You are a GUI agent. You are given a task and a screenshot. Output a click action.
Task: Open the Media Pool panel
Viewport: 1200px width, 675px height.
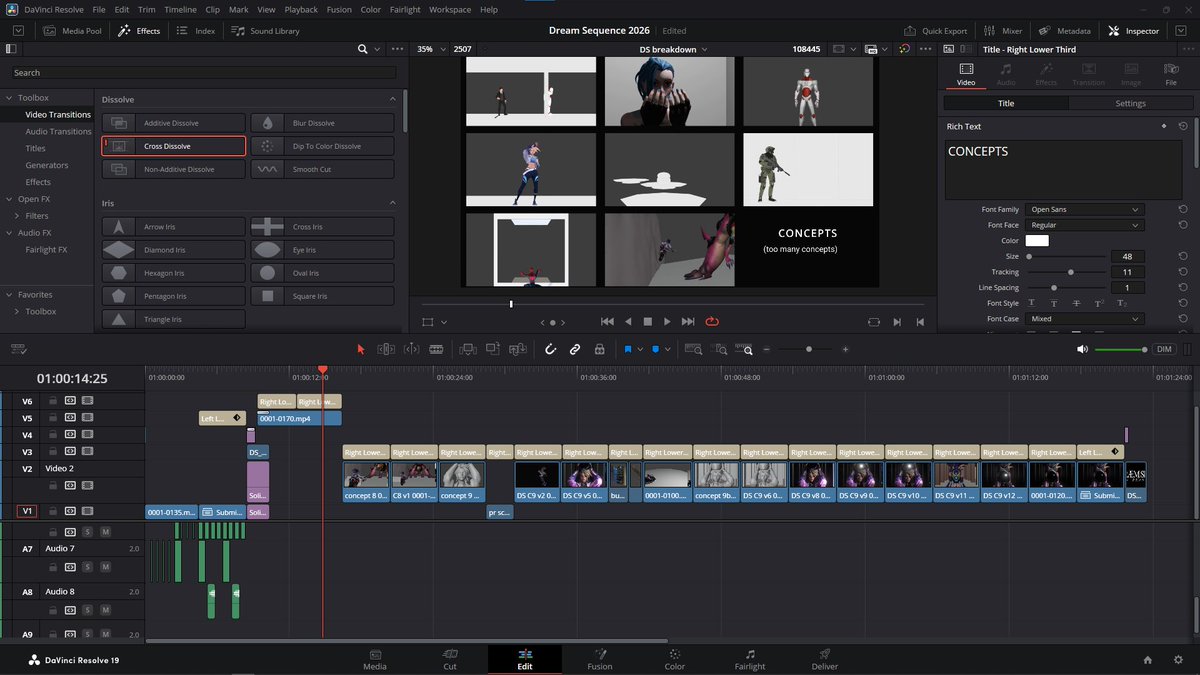click(x=73, y=31)
